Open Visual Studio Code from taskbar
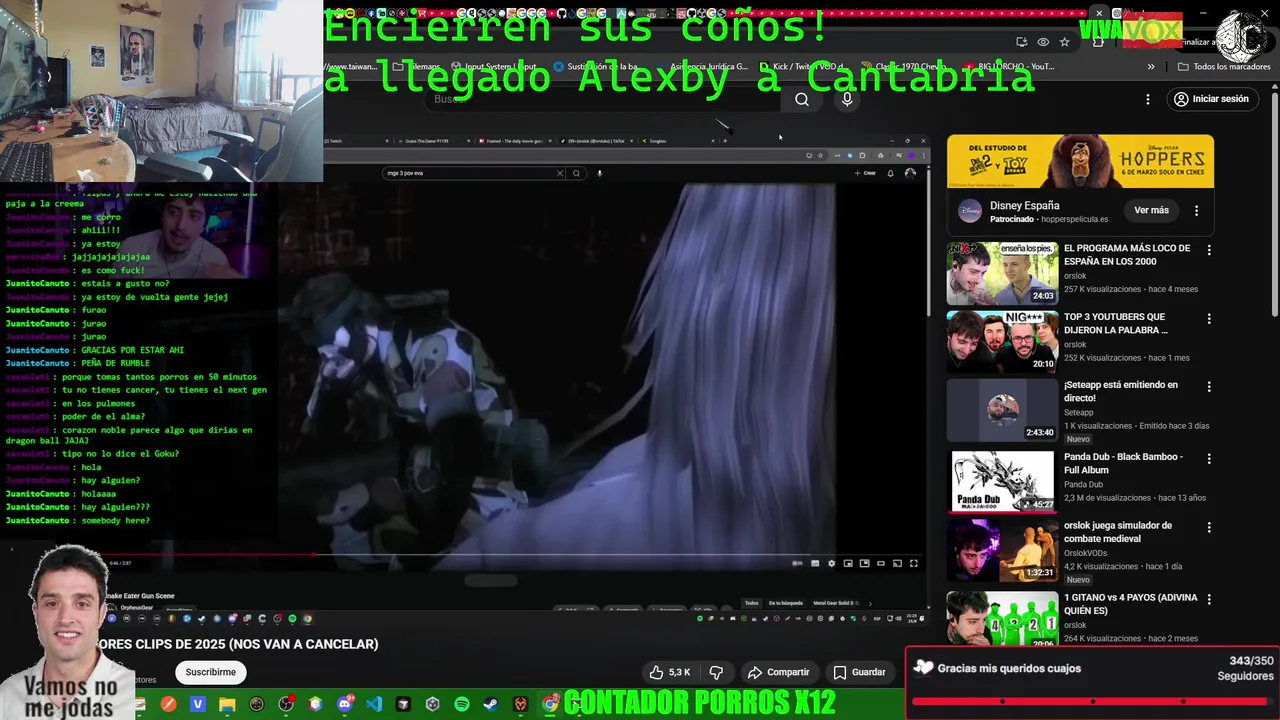1280x720 pixels. point(374,704)
